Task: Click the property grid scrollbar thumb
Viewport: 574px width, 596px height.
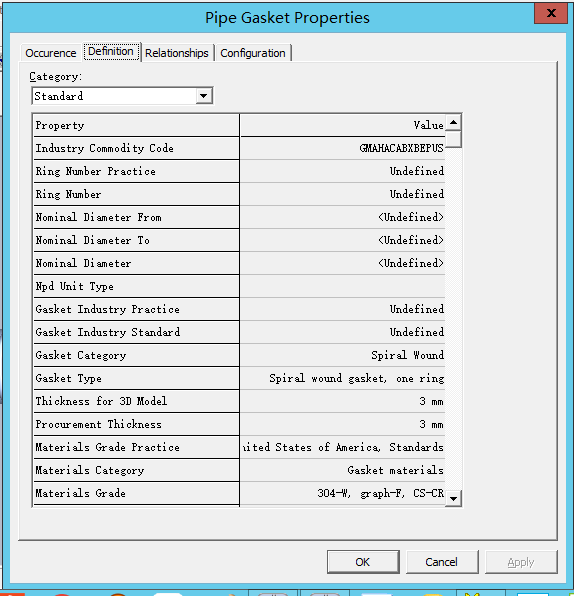Action: 453,139
